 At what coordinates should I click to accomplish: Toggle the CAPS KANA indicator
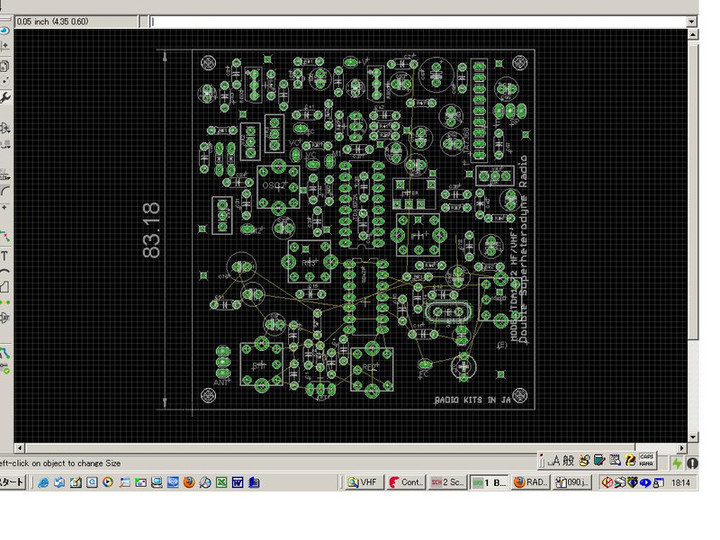coord(647,459)
